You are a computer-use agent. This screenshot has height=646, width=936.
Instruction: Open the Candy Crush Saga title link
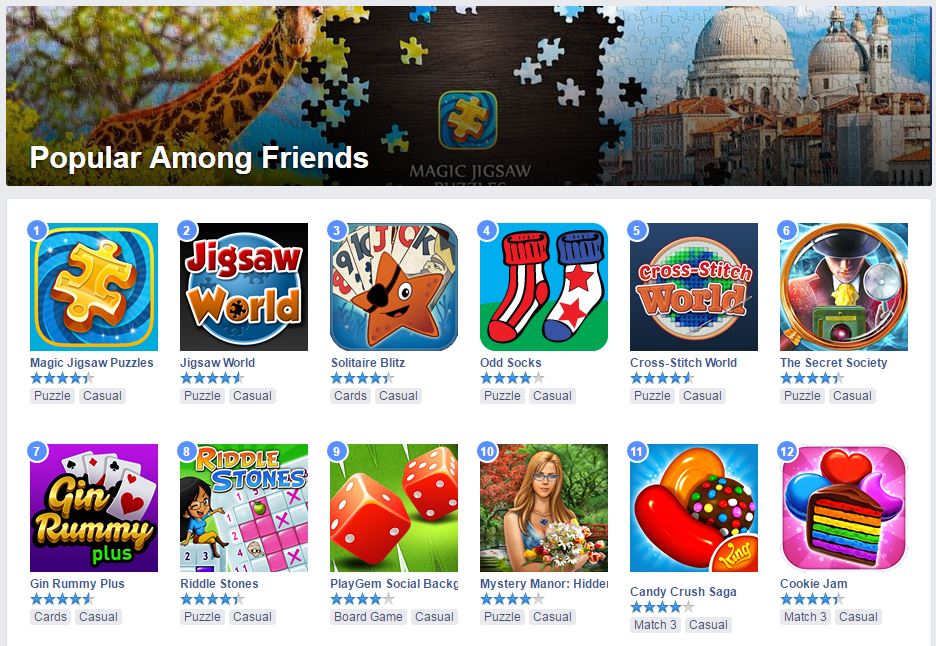click(x=683, y=592)
